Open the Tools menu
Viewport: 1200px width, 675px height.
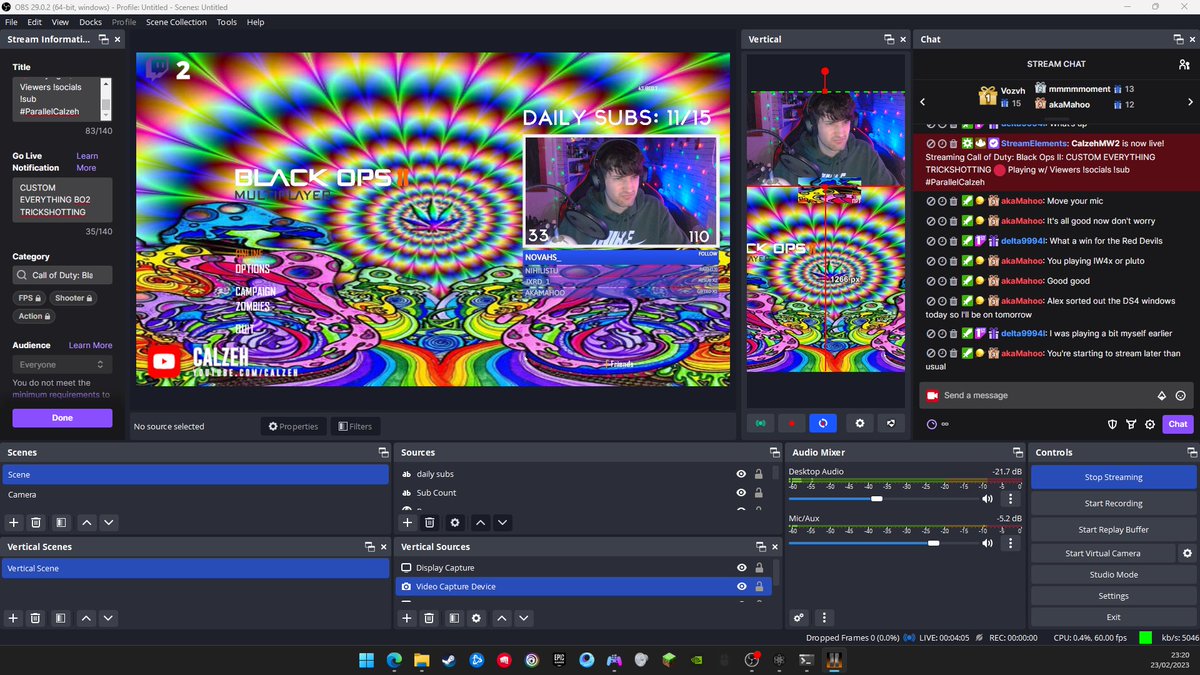click(x=227, y=22)
